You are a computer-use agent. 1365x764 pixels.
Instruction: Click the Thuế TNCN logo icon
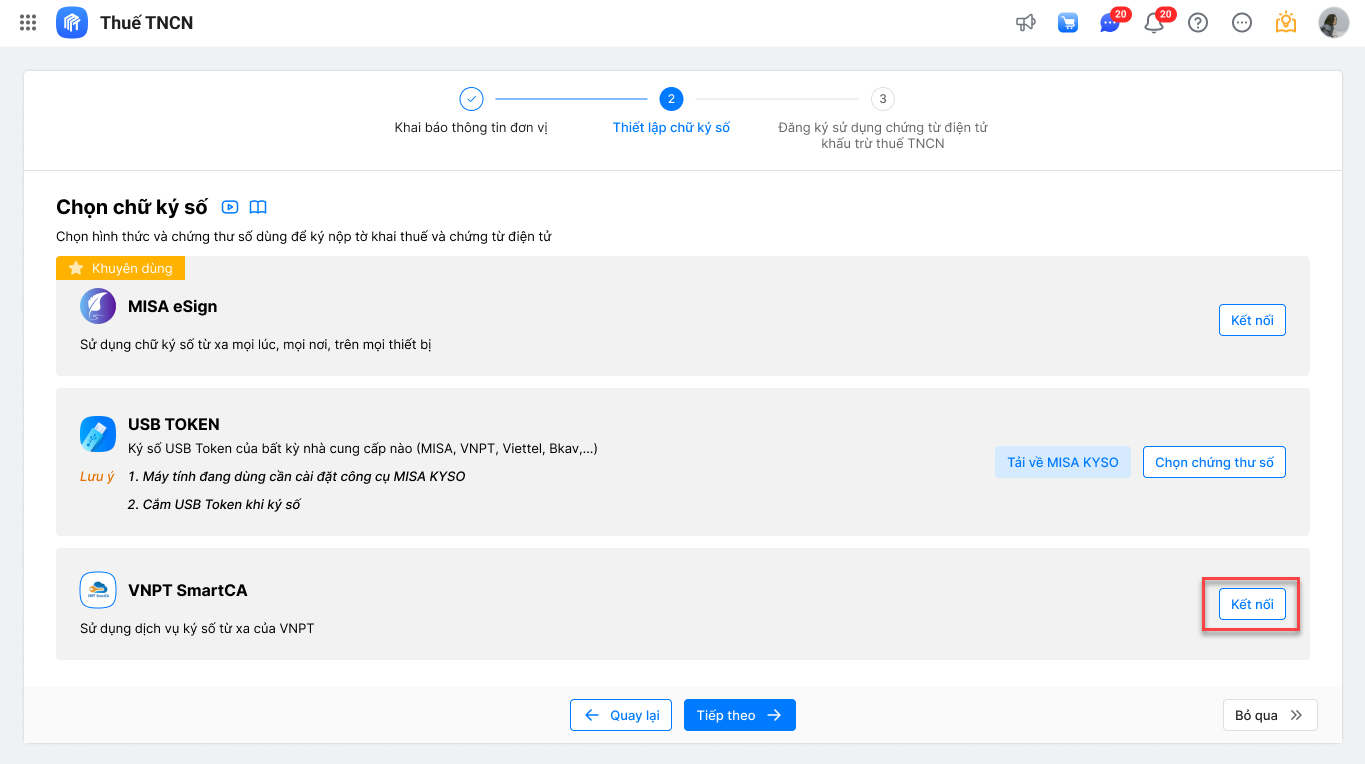coord(72,22)
